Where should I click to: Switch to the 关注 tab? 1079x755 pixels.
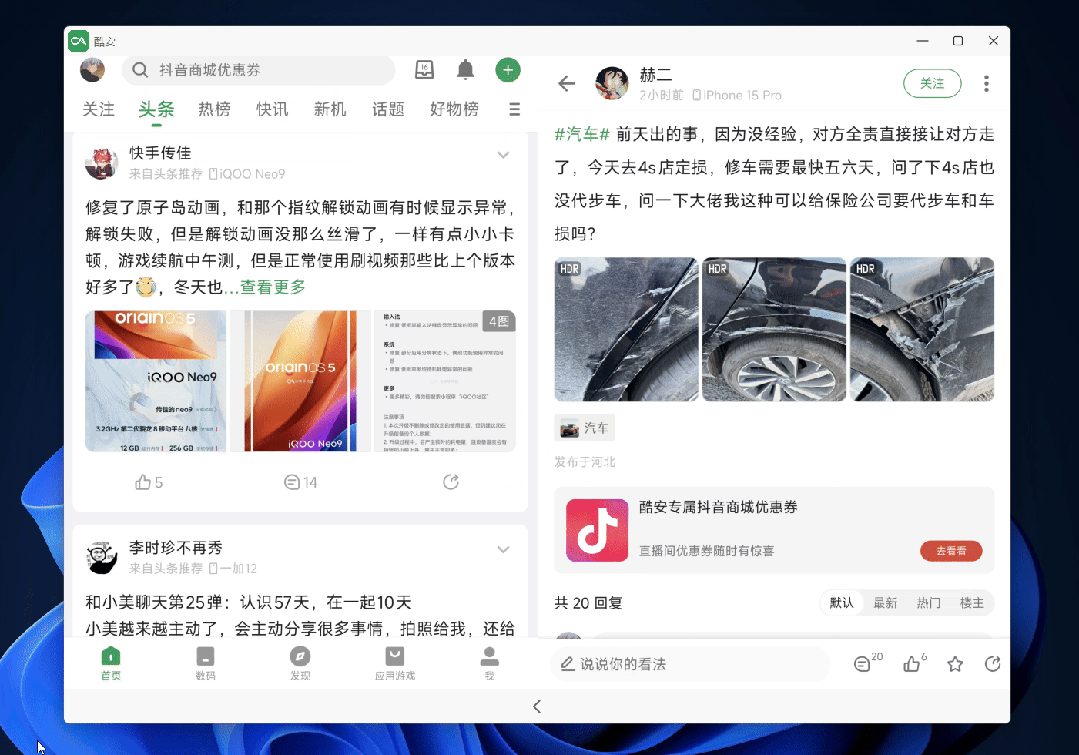(98, 109)
